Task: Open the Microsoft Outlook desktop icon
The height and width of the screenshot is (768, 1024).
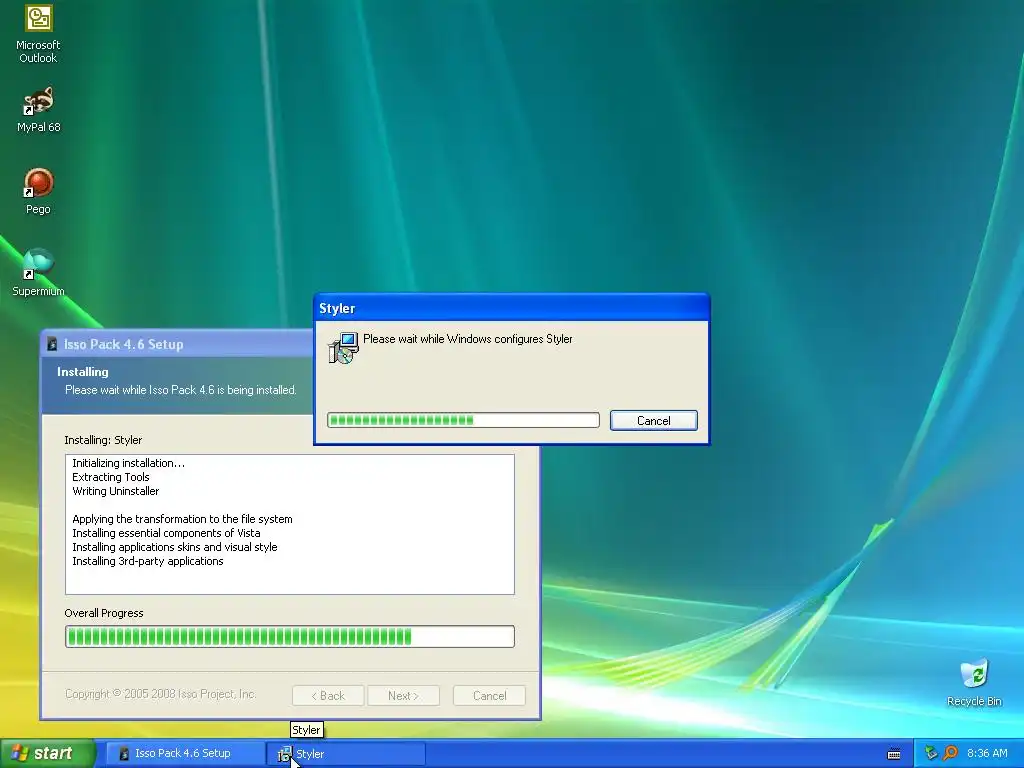Action: 38,34
